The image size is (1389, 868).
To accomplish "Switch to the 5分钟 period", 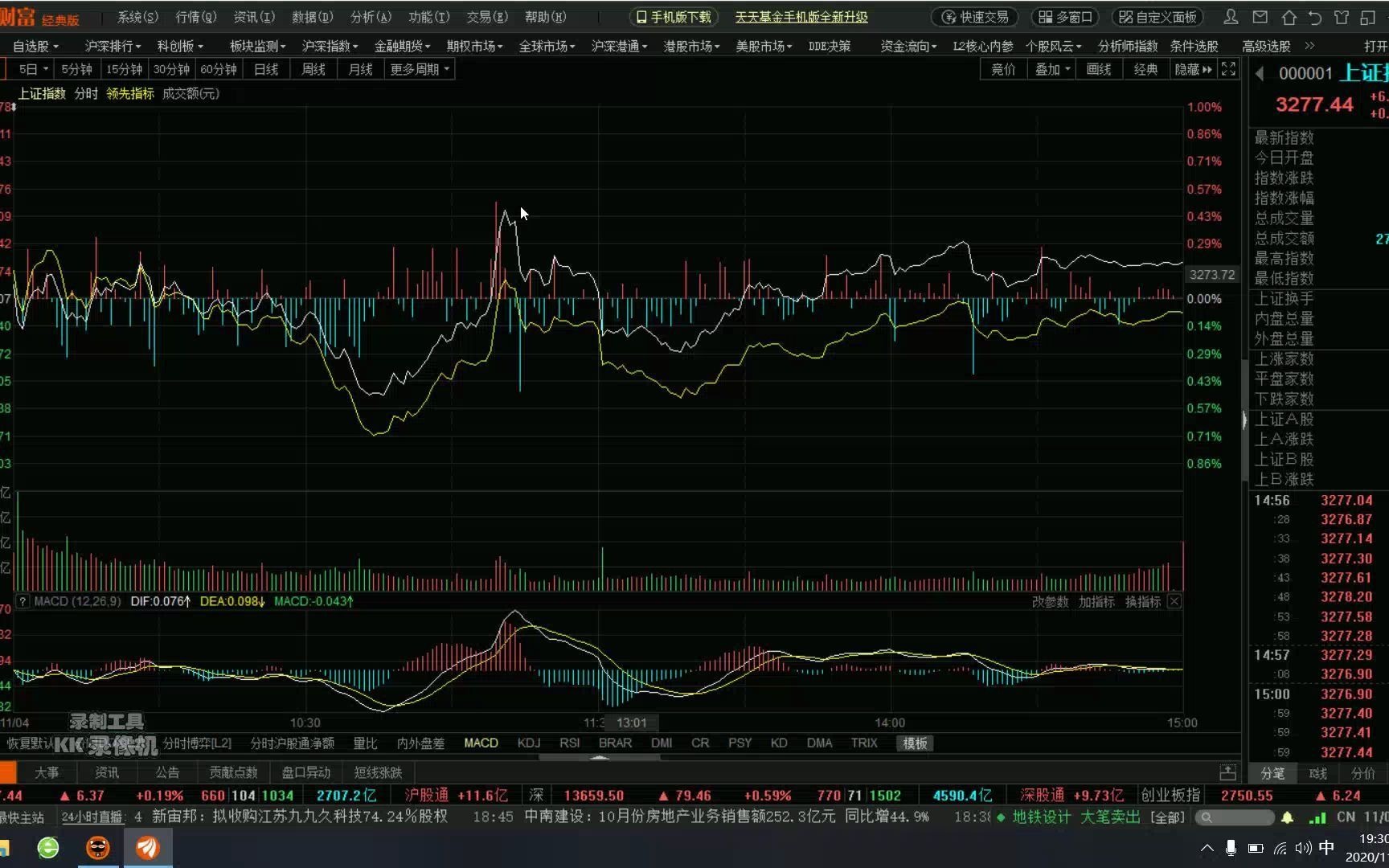I will click(x=77, y=69).
